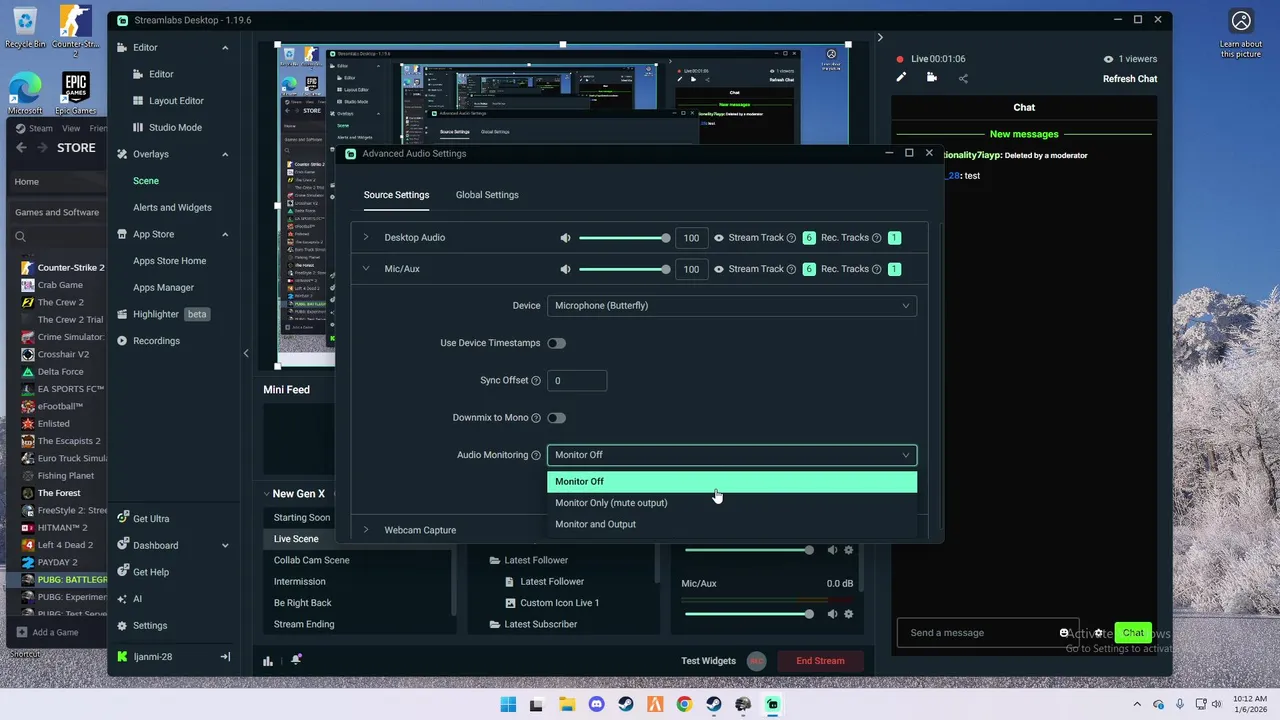
Task: Show help for Desktop Audio Stream Track
Action: 791,238
